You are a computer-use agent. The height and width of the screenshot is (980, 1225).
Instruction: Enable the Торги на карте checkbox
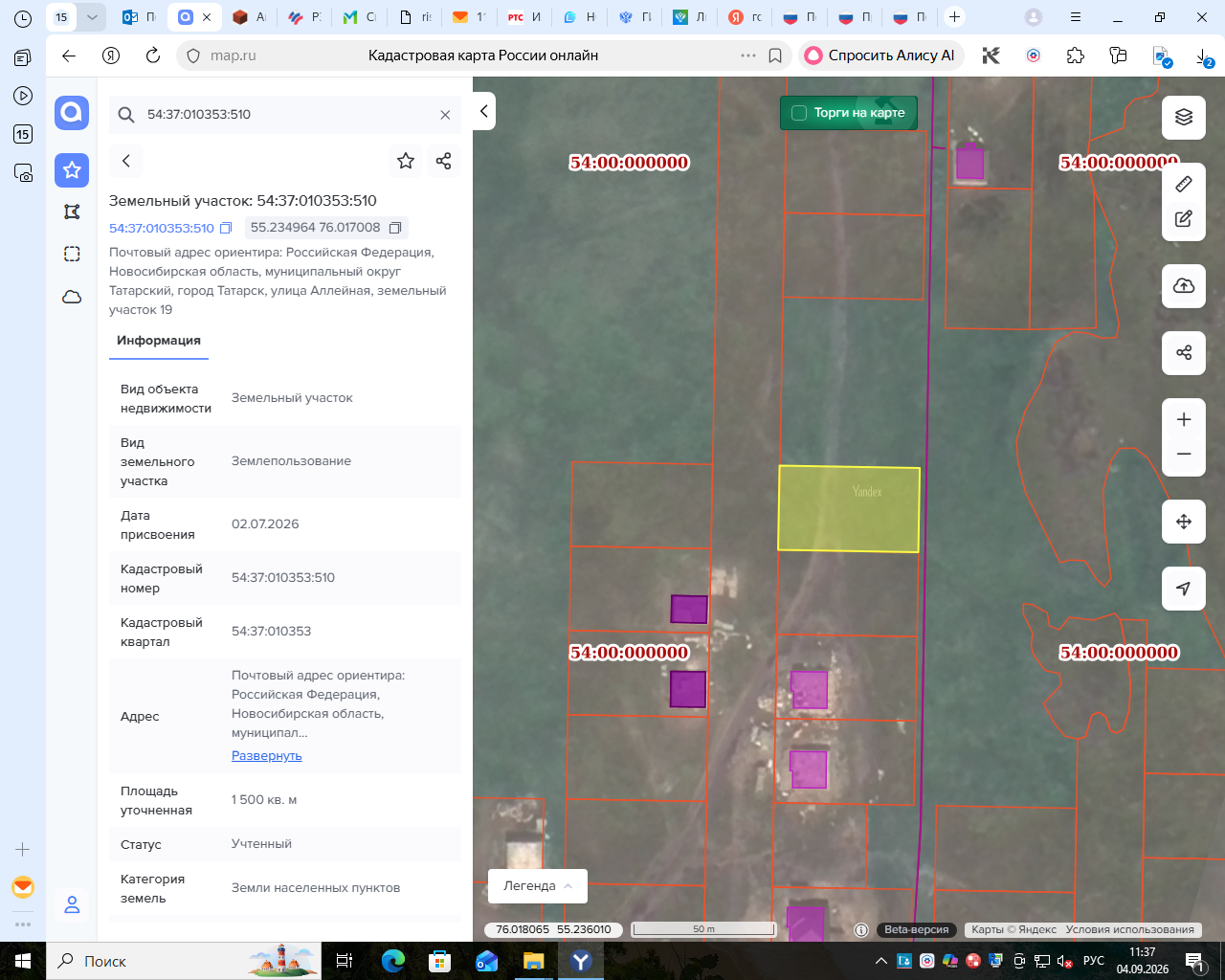(x=799, y=113)
